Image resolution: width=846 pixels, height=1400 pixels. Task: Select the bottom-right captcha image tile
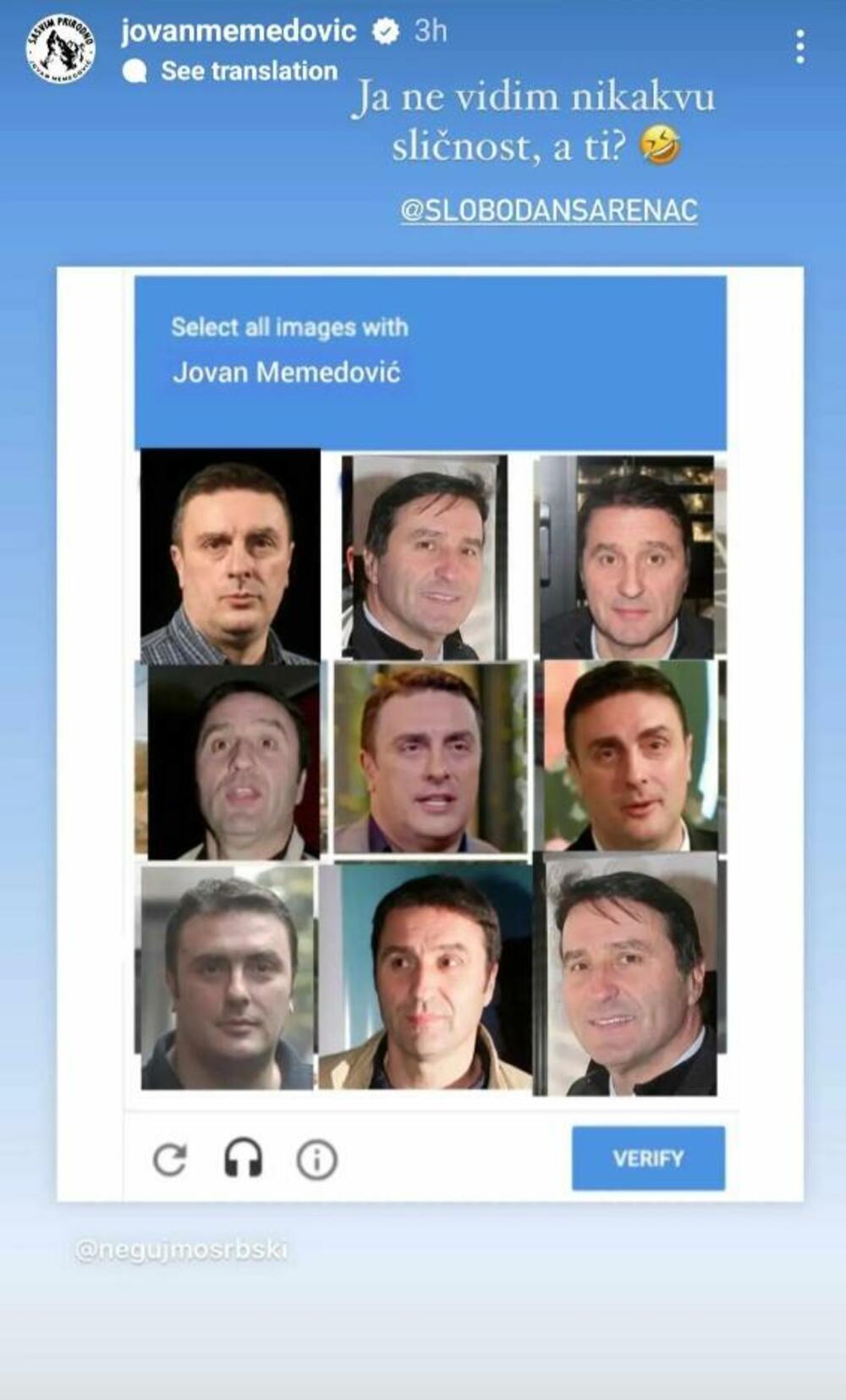click(x=631, y=975)
